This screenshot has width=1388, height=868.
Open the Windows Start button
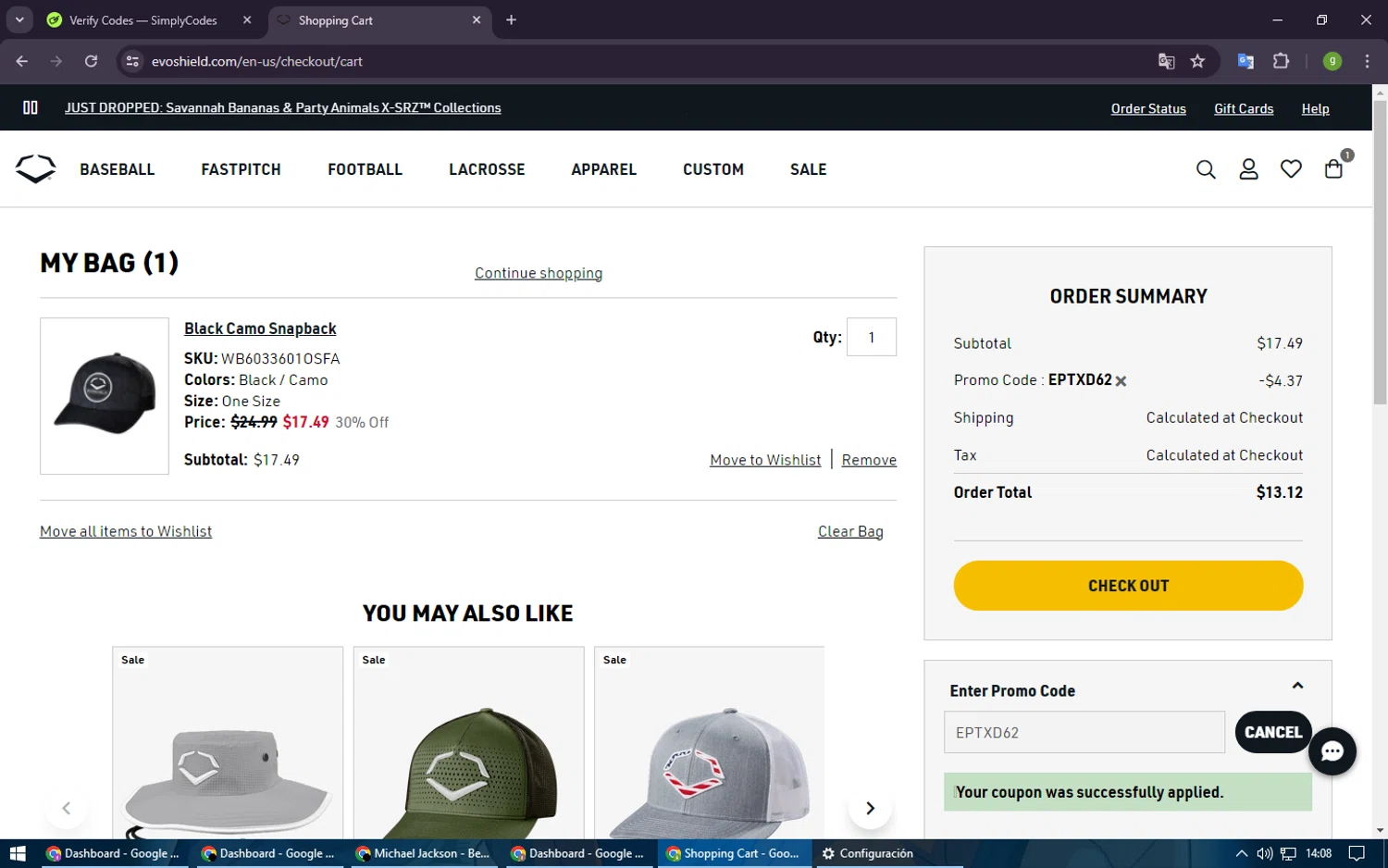(18, 853)
